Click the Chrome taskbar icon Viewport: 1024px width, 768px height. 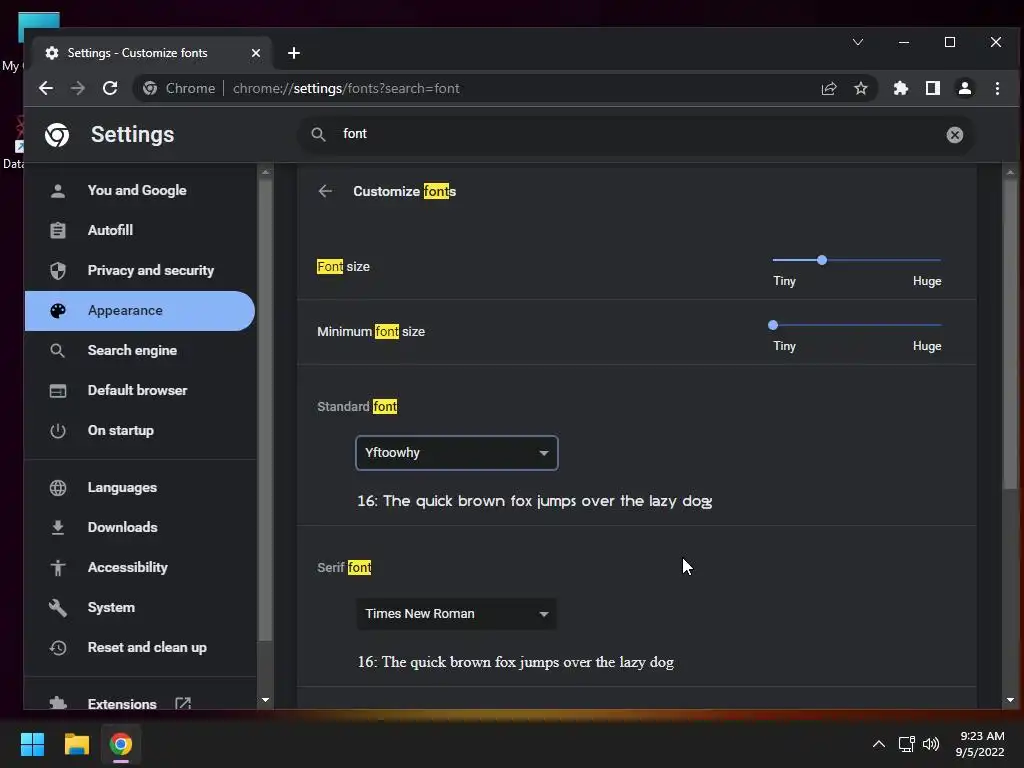click(121, 744)
